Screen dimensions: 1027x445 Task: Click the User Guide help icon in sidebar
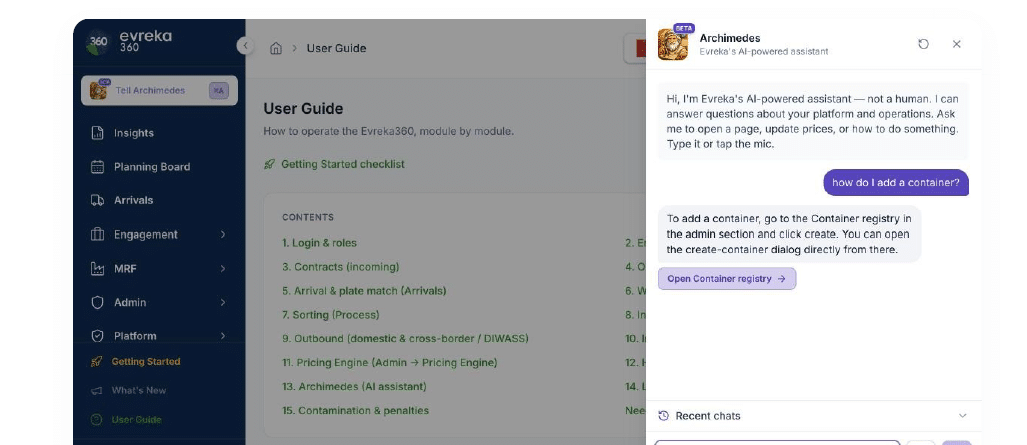coord(96,419)
